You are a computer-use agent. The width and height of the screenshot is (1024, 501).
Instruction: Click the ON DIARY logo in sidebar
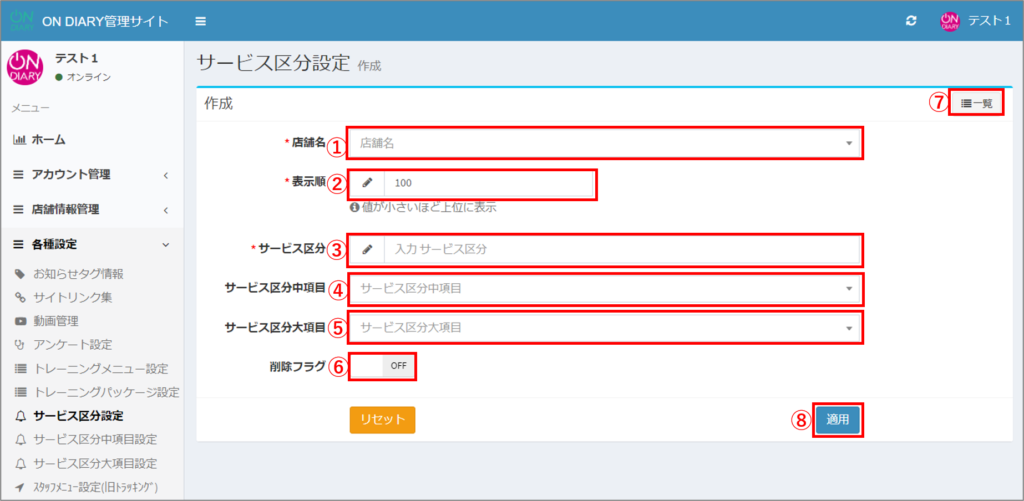[25, 67]
